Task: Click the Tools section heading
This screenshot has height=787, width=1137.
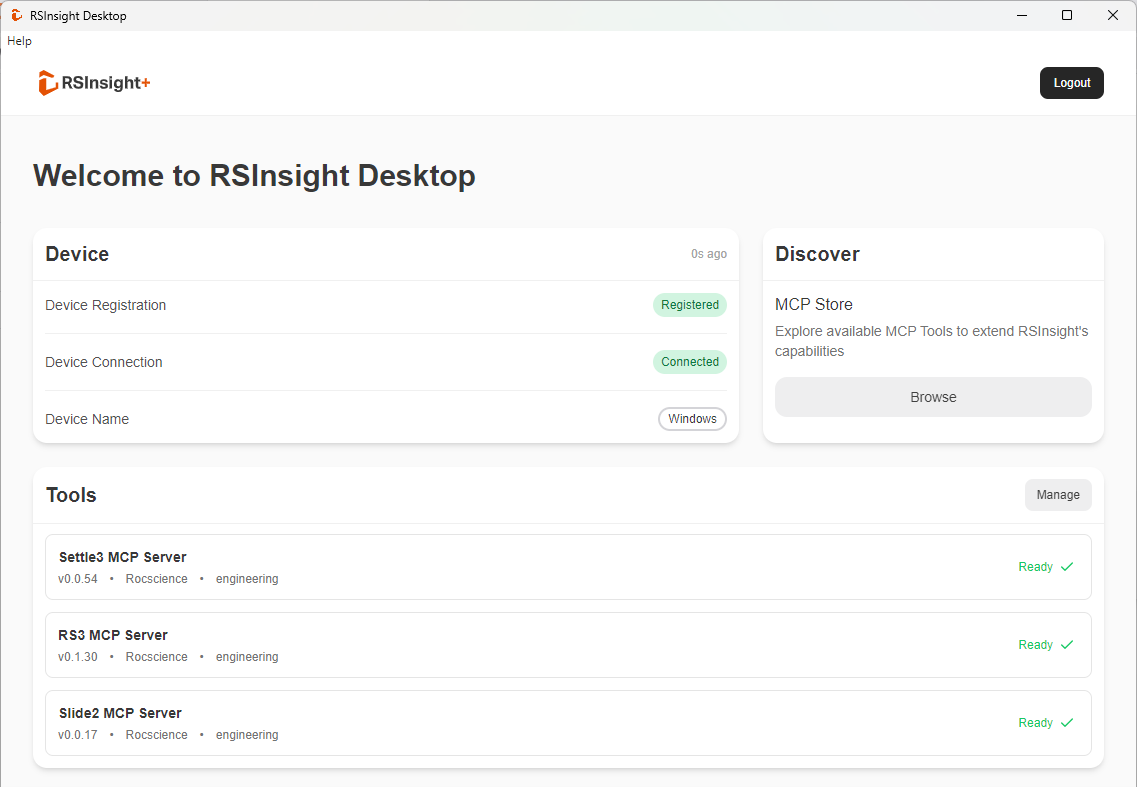Action: (71, 495)
